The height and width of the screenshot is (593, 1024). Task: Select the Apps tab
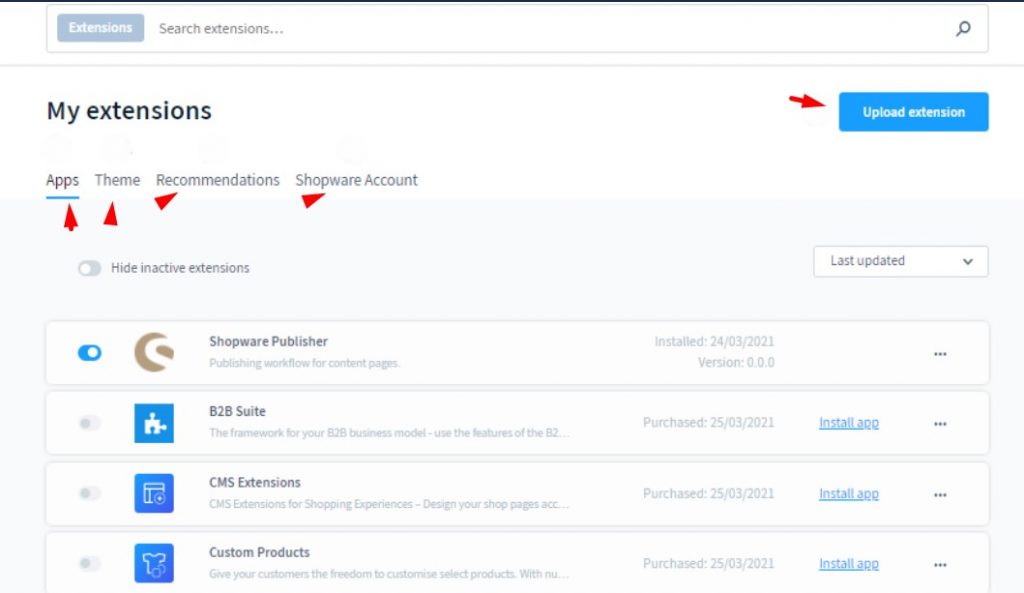[62, 180]
